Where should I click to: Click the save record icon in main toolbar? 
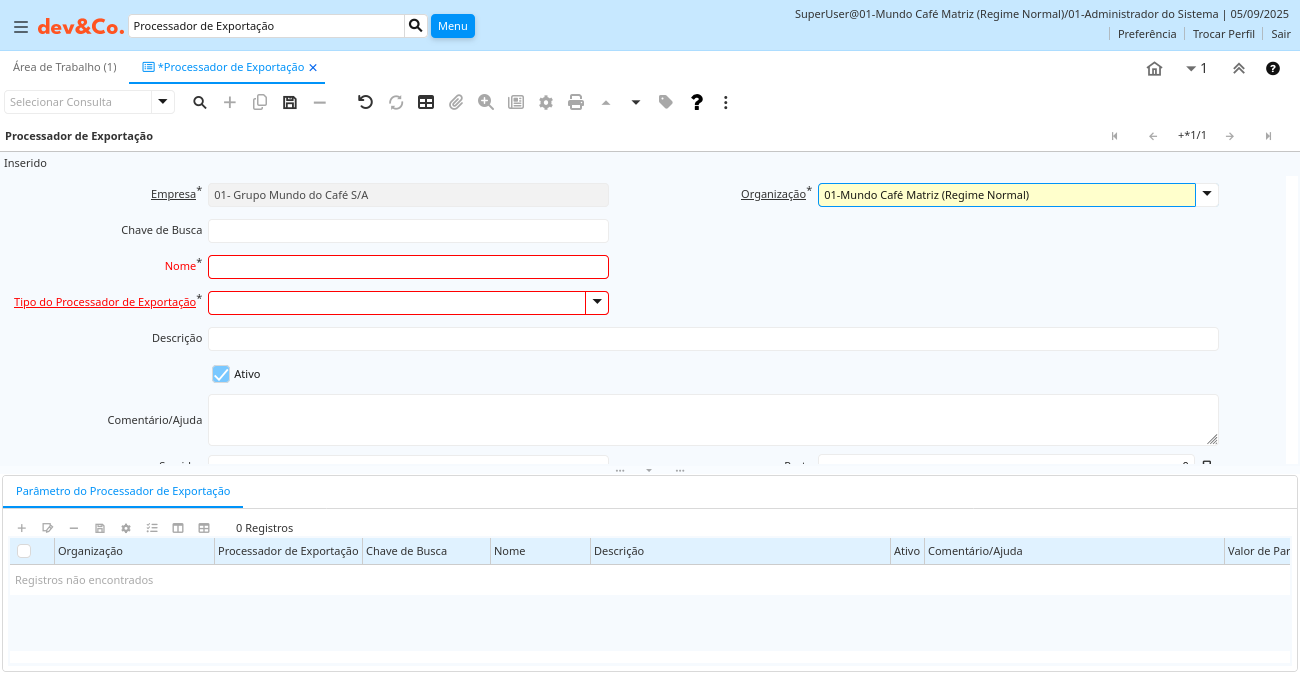point(290,102)
